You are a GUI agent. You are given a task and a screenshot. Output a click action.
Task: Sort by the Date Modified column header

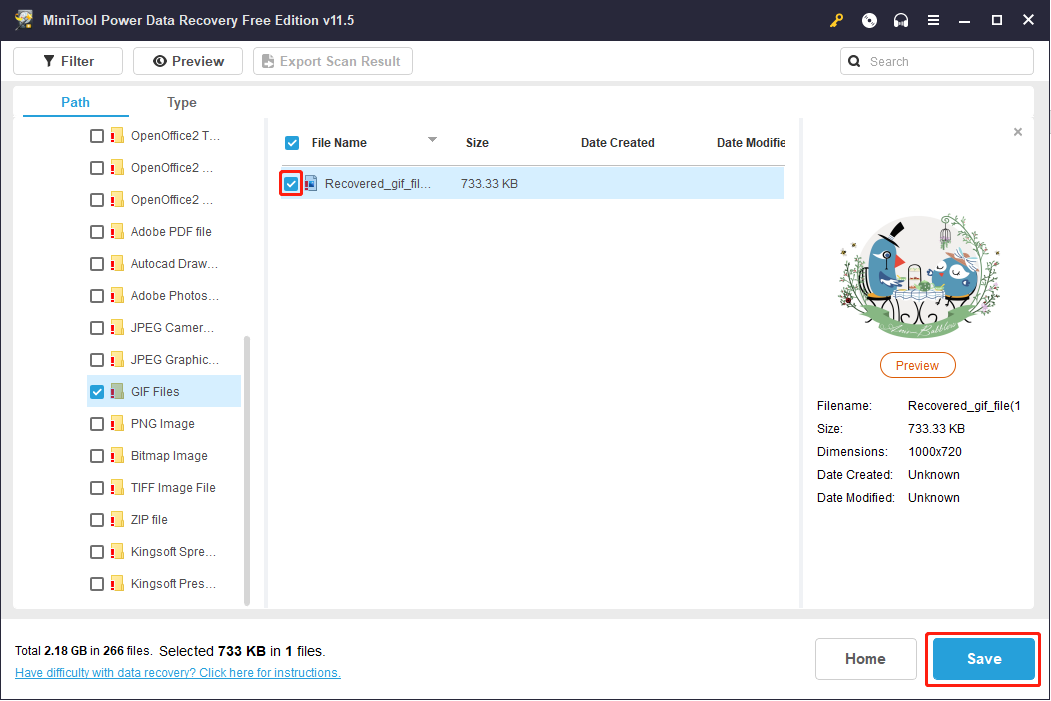point(751,143)
